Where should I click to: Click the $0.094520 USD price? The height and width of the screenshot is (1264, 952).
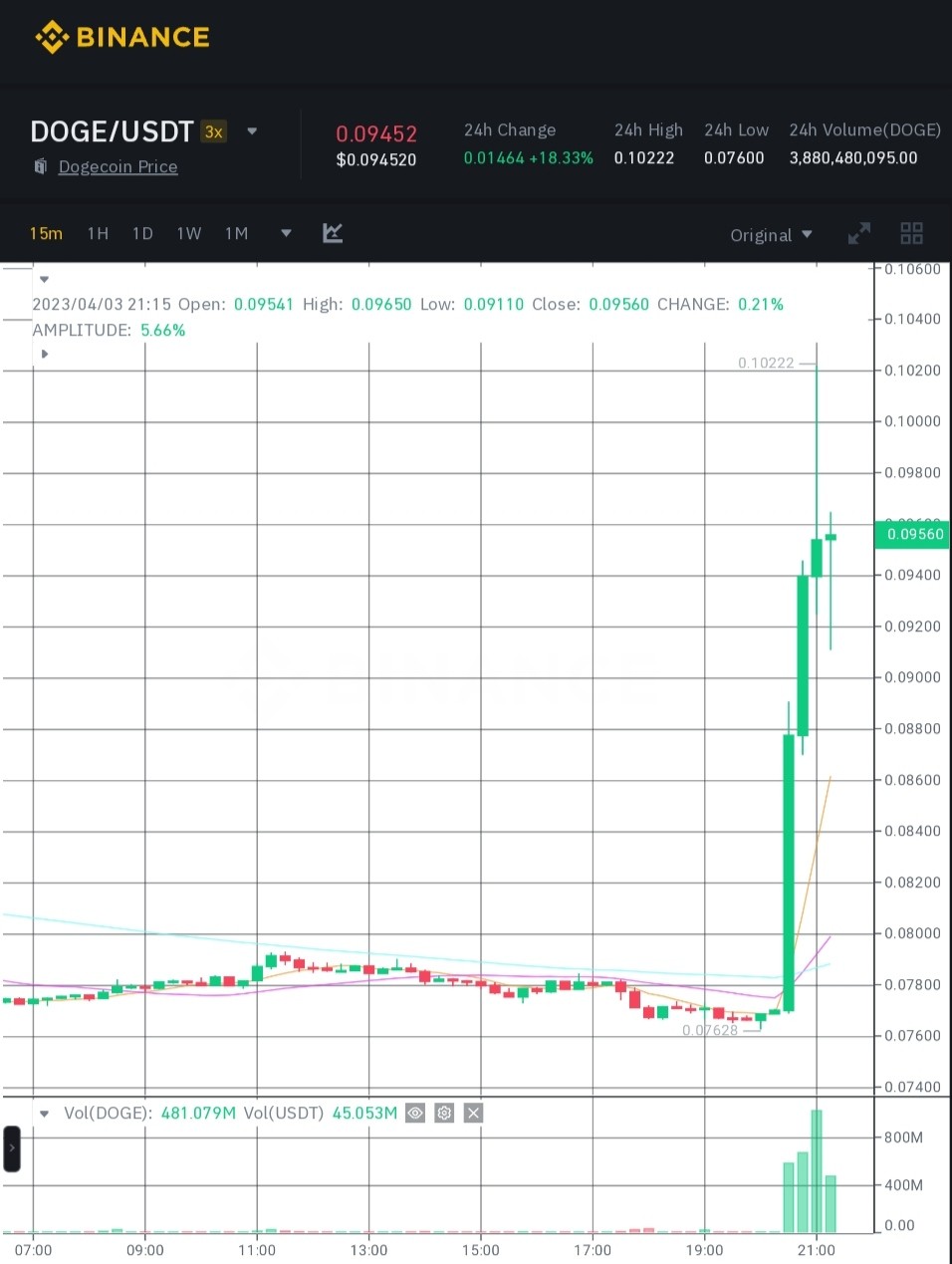[376, 159]
